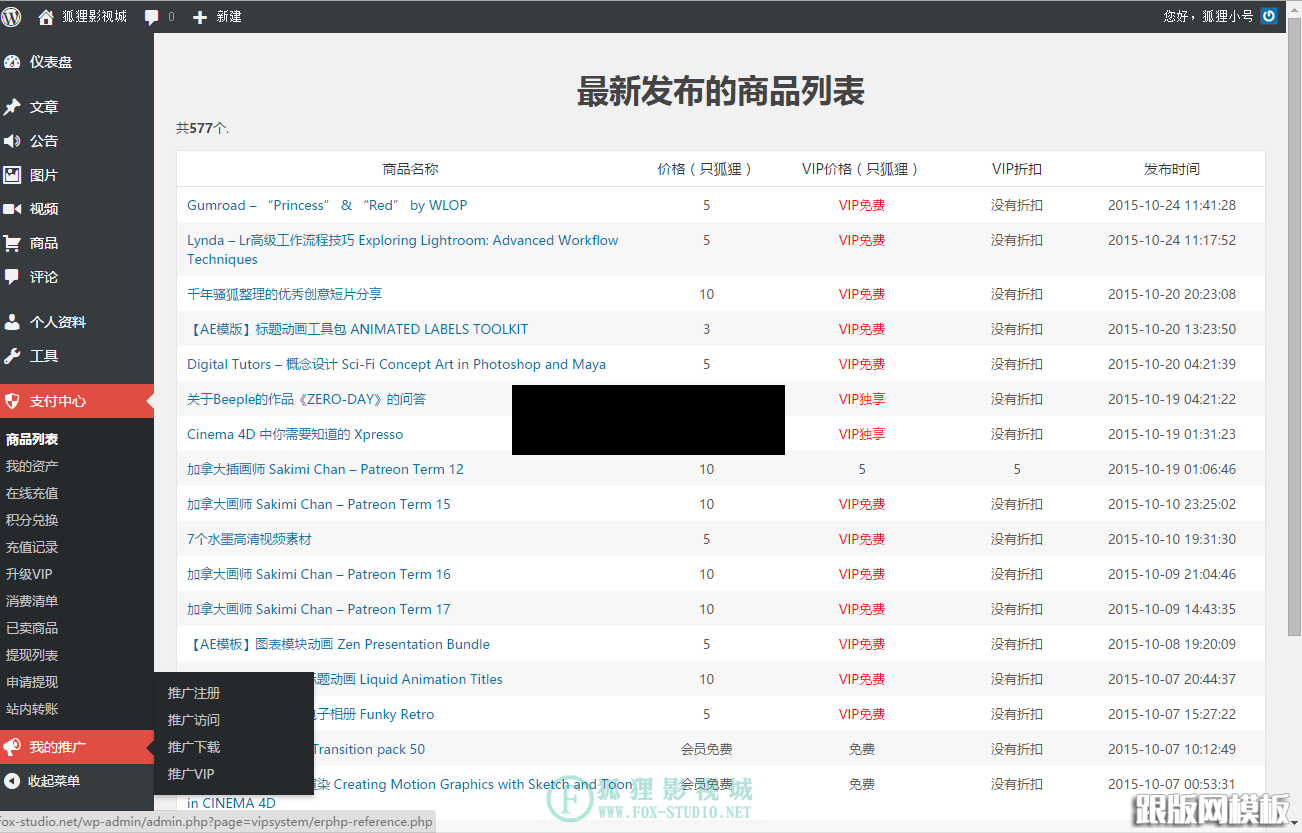Click the comments bubble icon in the top bar
The image size is (1302, 833).
point(153,16)
